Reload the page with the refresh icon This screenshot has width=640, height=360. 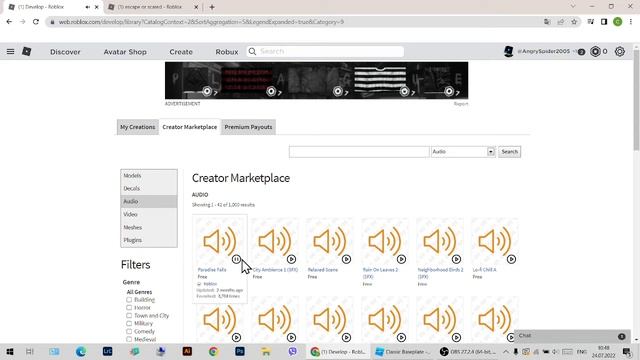pos(36,22)
